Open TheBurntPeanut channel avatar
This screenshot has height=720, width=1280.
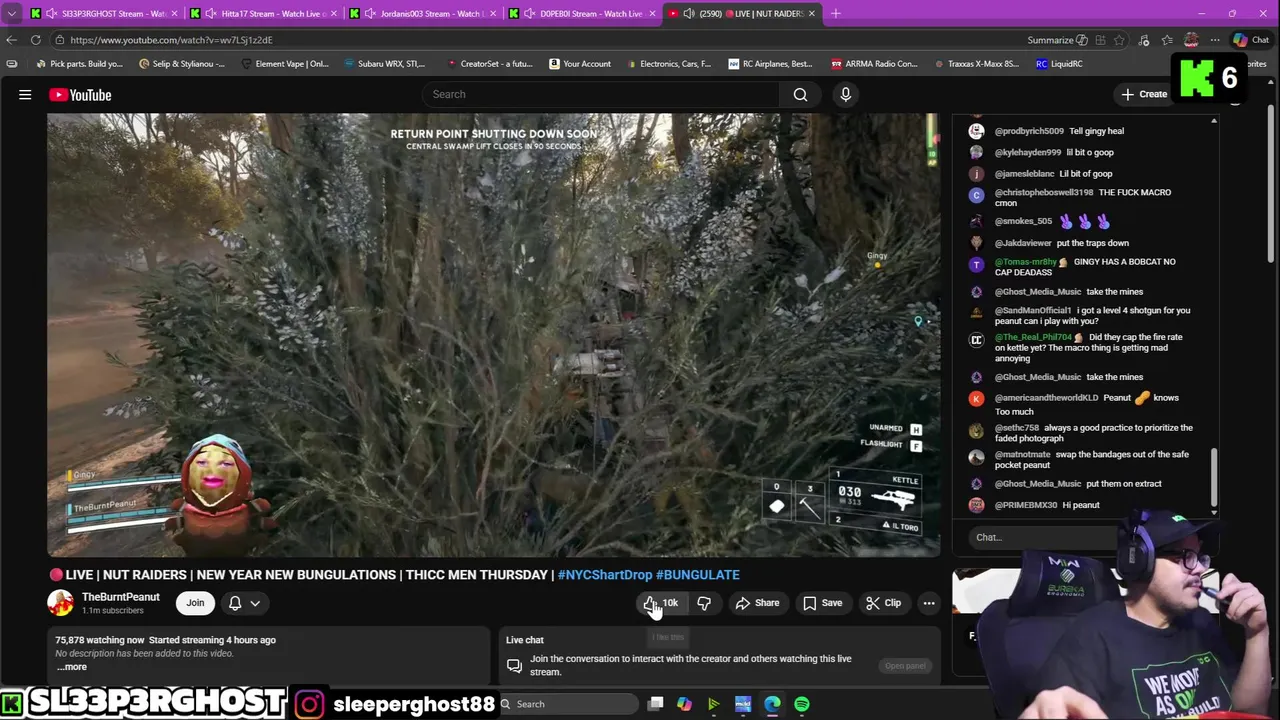click(60, 603)
